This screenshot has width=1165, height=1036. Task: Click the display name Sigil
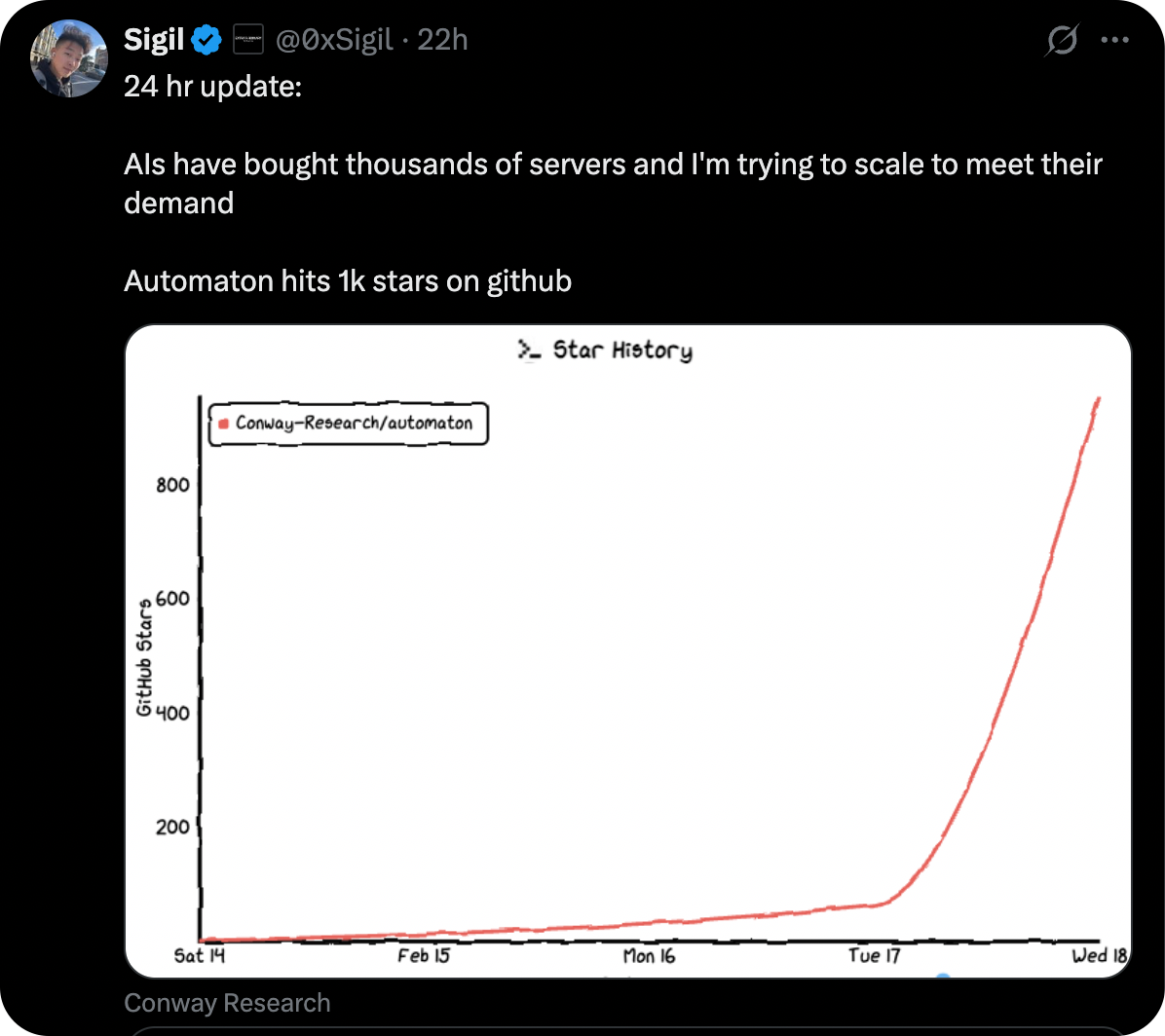tap(154, 40)
